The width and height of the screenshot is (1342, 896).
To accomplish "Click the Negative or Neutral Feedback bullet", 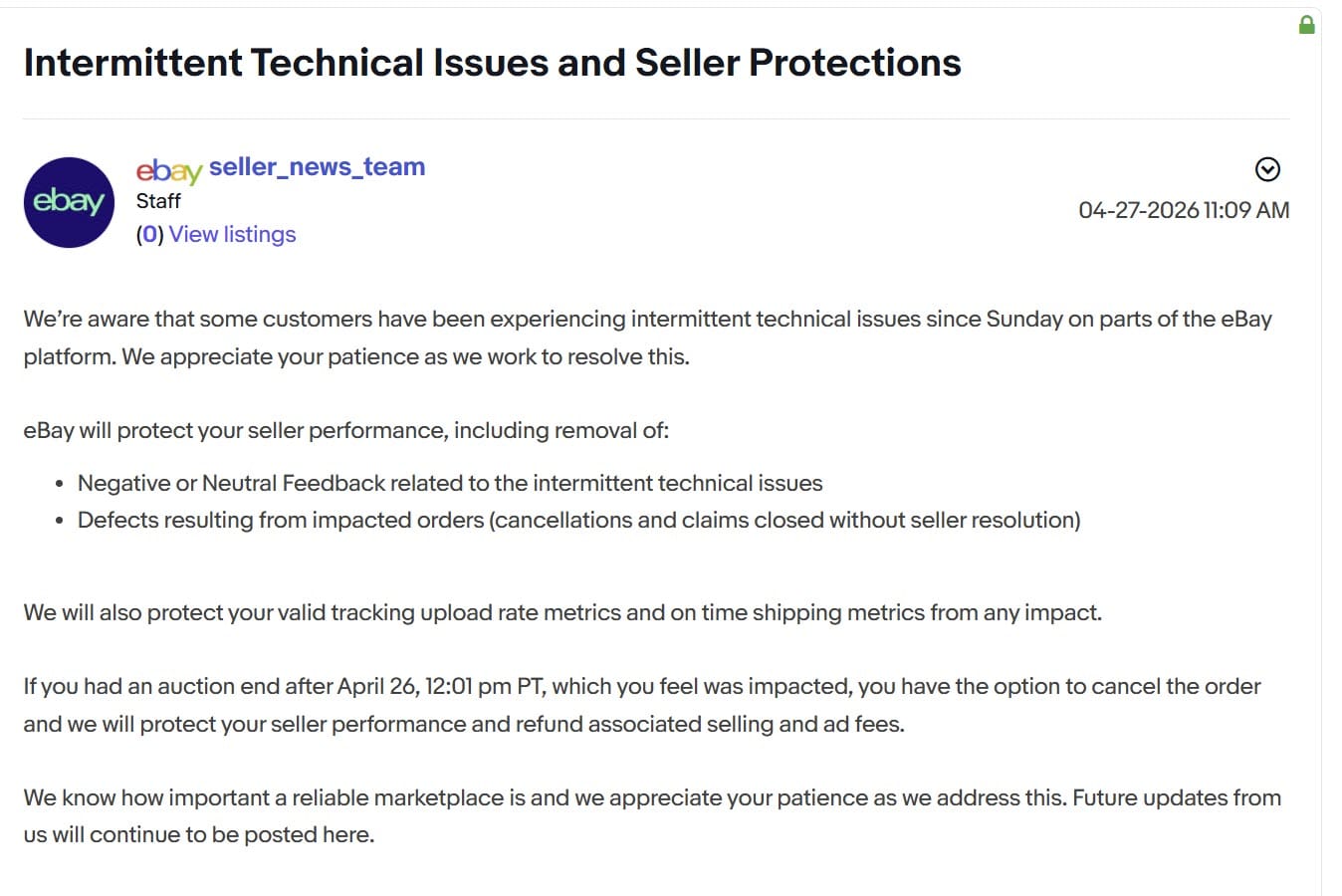I will pyautogui.click(x=450, y=484).
